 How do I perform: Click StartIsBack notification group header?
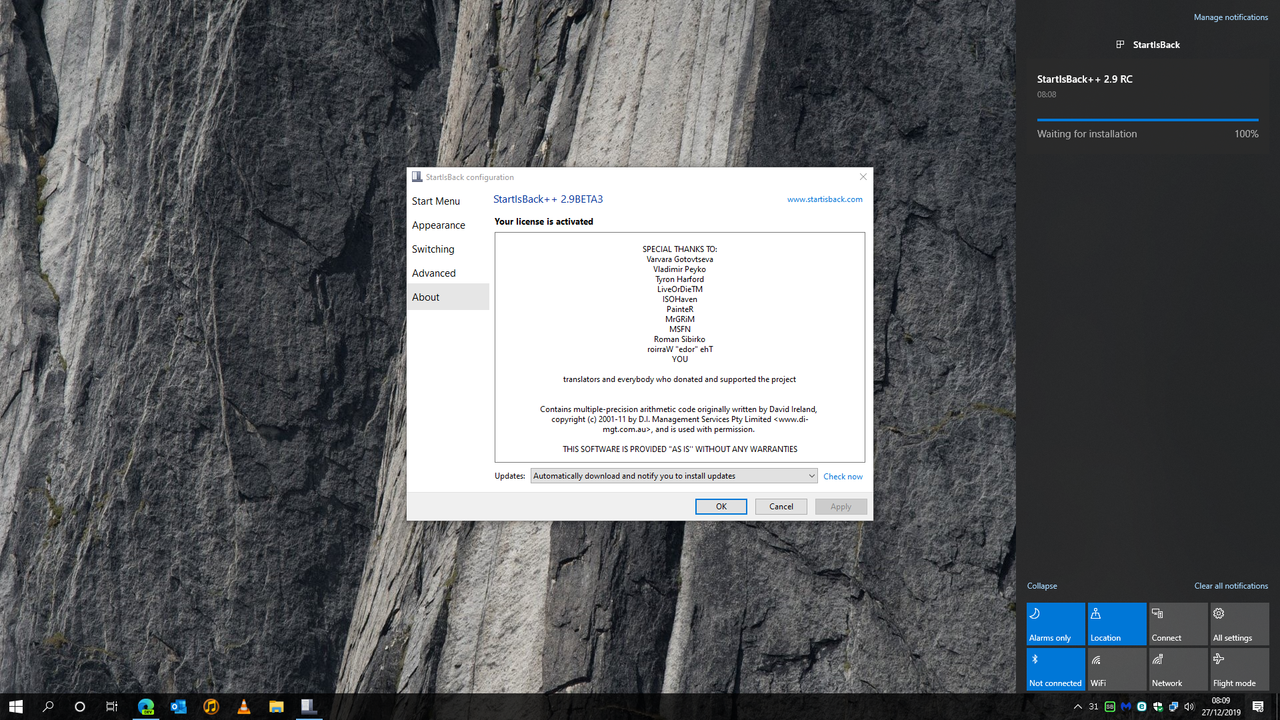pos(1148,45)
